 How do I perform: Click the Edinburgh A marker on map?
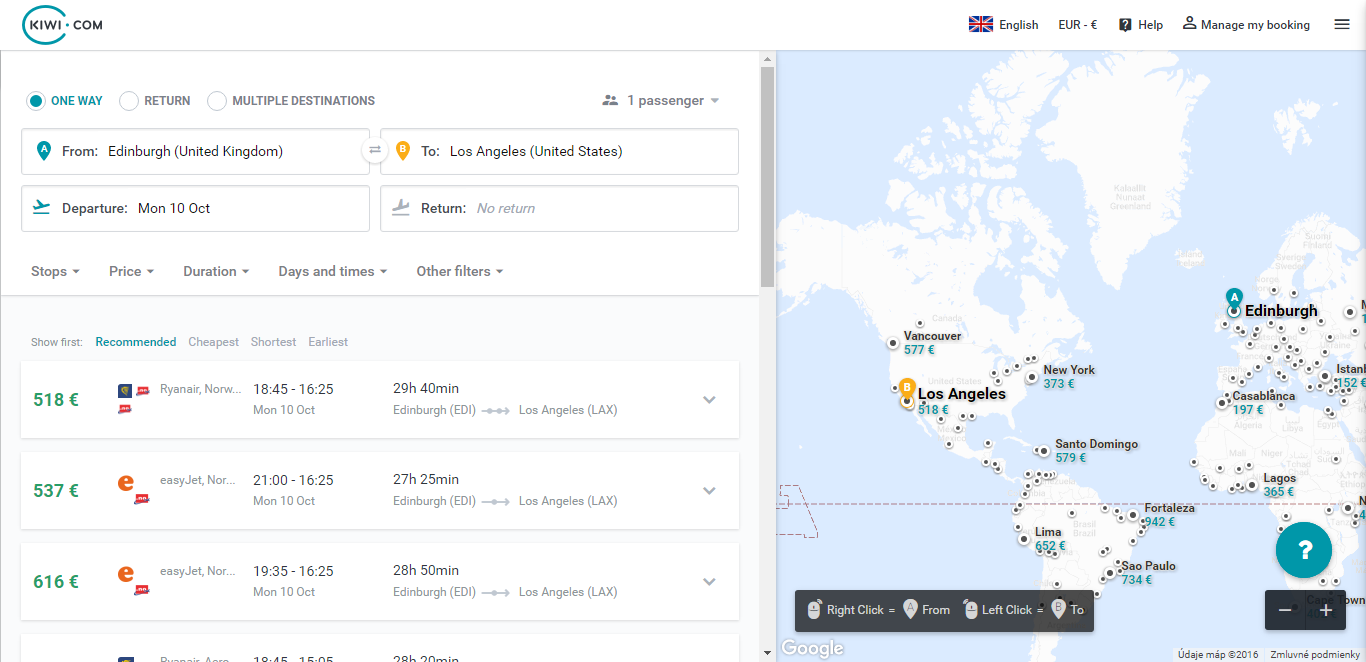click(x=1234, y=299)
